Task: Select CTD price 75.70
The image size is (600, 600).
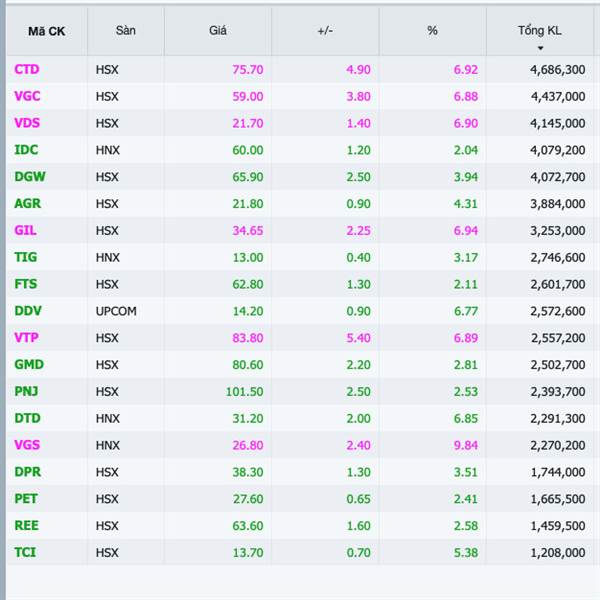Action: pos(248,70)
